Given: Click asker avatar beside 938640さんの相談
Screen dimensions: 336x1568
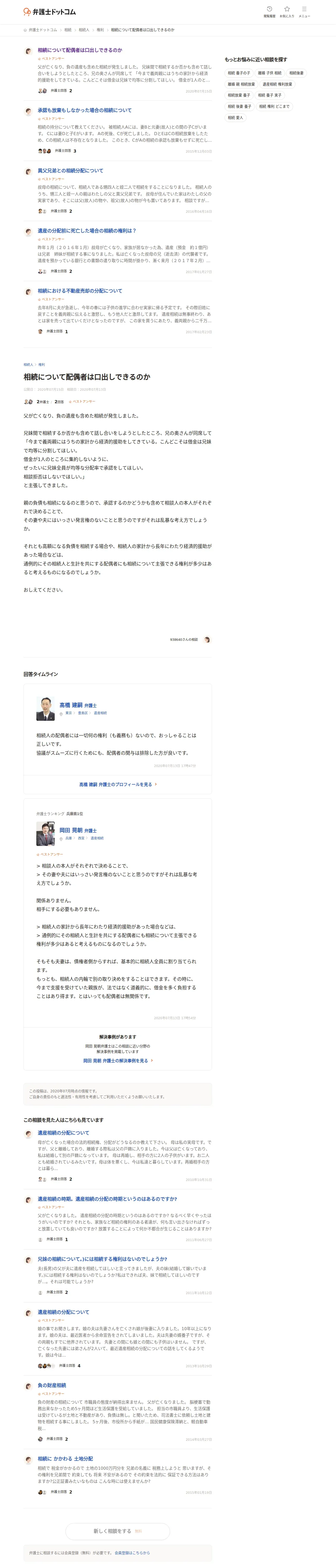Looking at the screenshot, I should coord(207,640).
